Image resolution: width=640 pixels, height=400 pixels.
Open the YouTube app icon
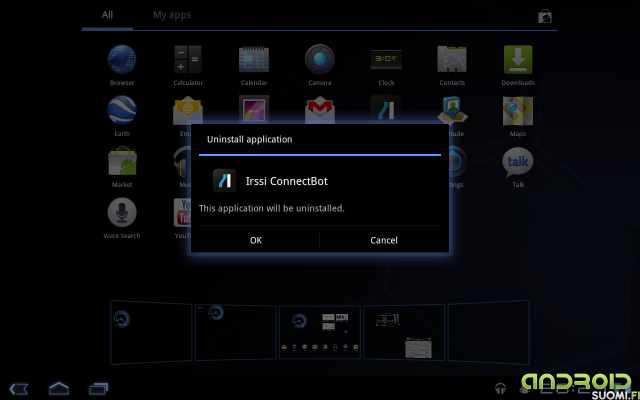182,212
